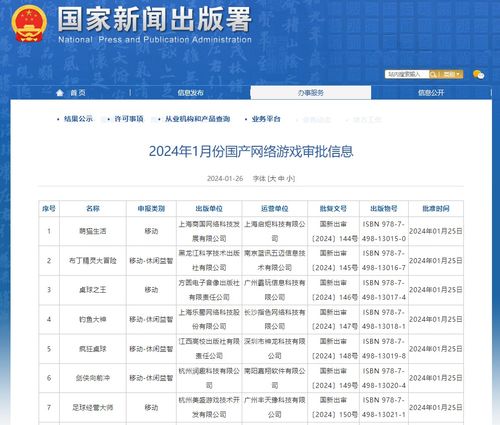Click the publish date 2024-01-26
500x425 pixels.
click(x=225, y=179)
